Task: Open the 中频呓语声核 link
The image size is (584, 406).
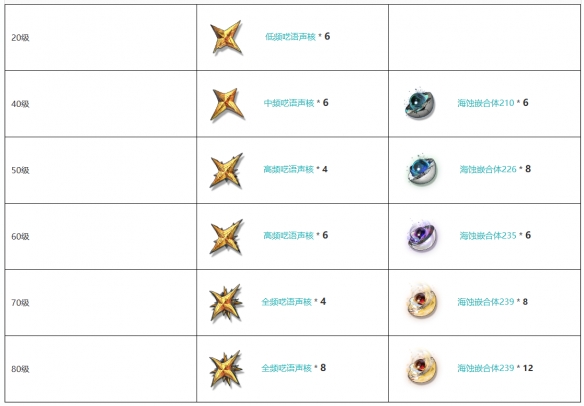Action: point(289,103)
